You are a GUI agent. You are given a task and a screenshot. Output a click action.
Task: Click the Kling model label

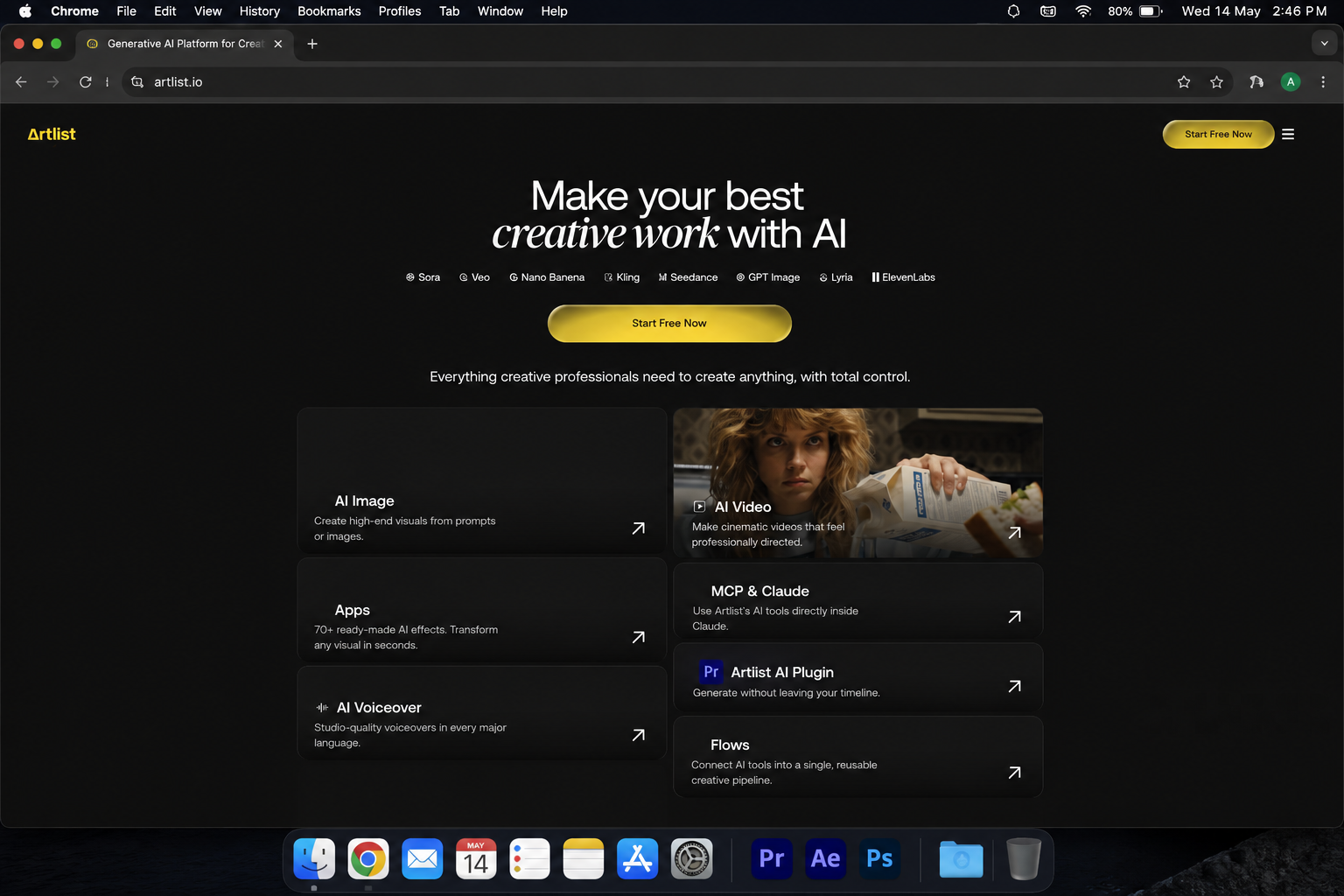pyautogui.click(x=628, y=277)
